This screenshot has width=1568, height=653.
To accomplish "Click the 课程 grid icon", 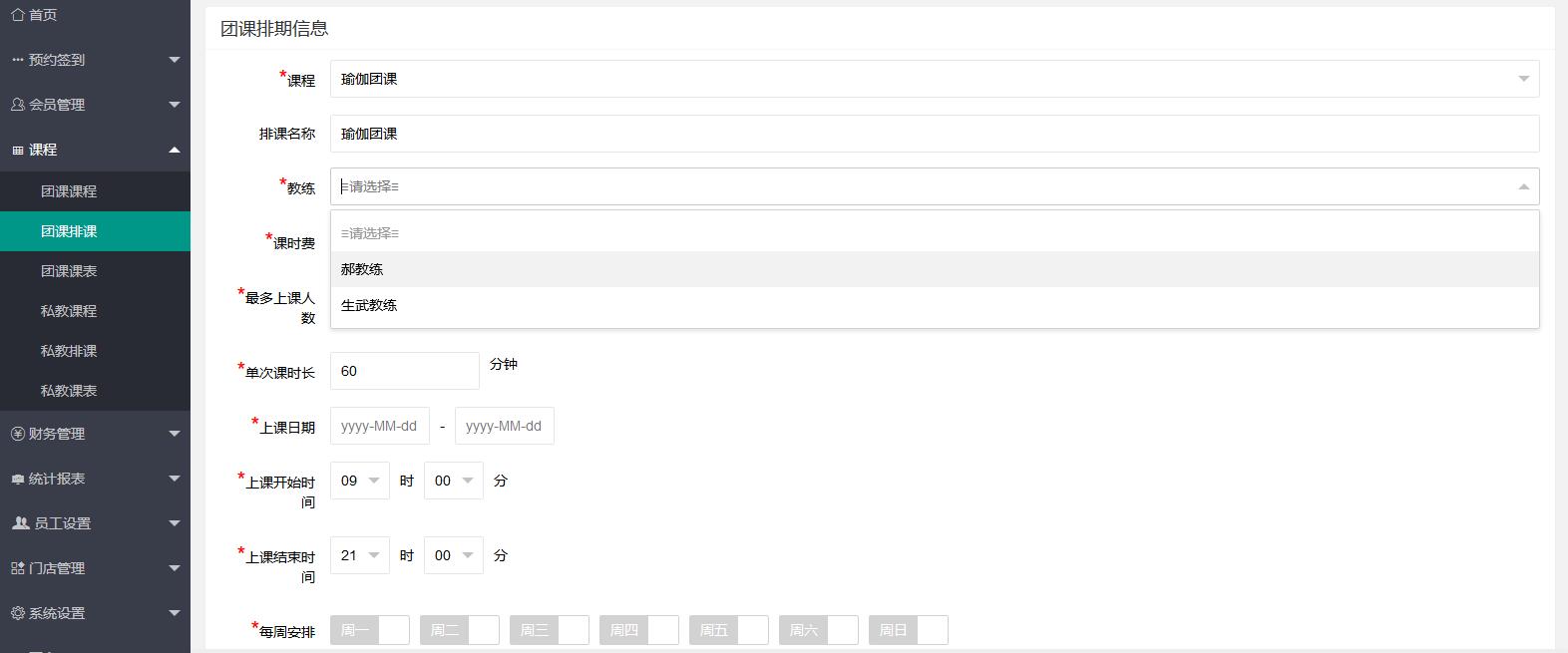I will (18, 150).
